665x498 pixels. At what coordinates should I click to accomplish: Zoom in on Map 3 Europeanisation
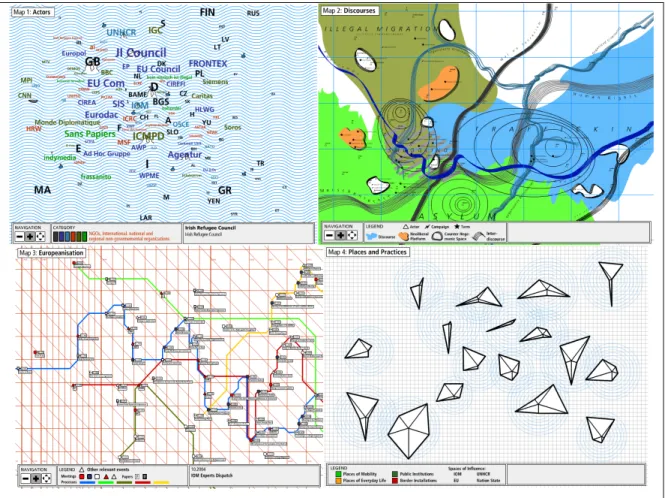pos(36,478)
